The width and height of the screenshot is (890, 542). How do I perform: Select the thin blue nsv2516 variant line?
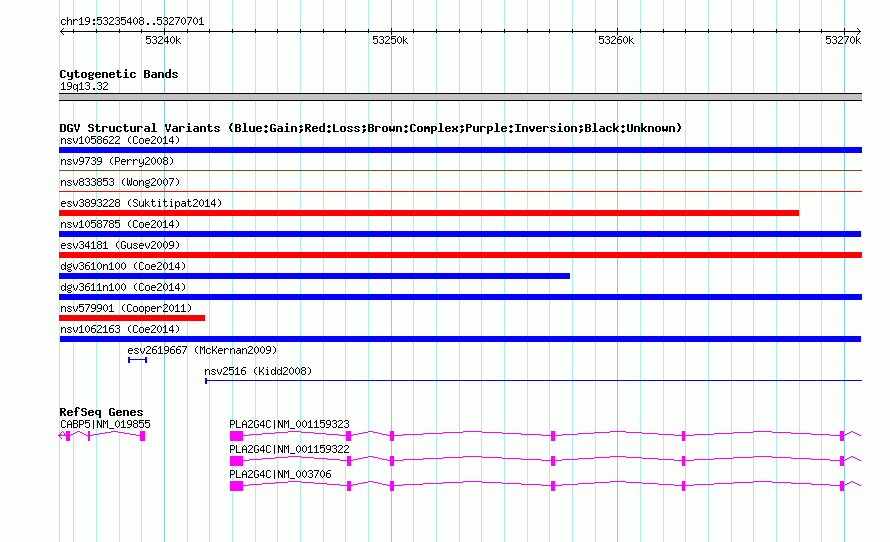click(x=534, y=380)
